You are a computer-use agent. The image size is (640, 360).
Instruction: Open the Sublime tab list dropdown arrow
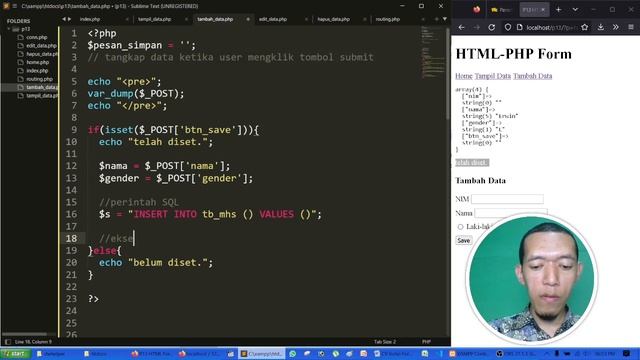click(x=445, y=19)
